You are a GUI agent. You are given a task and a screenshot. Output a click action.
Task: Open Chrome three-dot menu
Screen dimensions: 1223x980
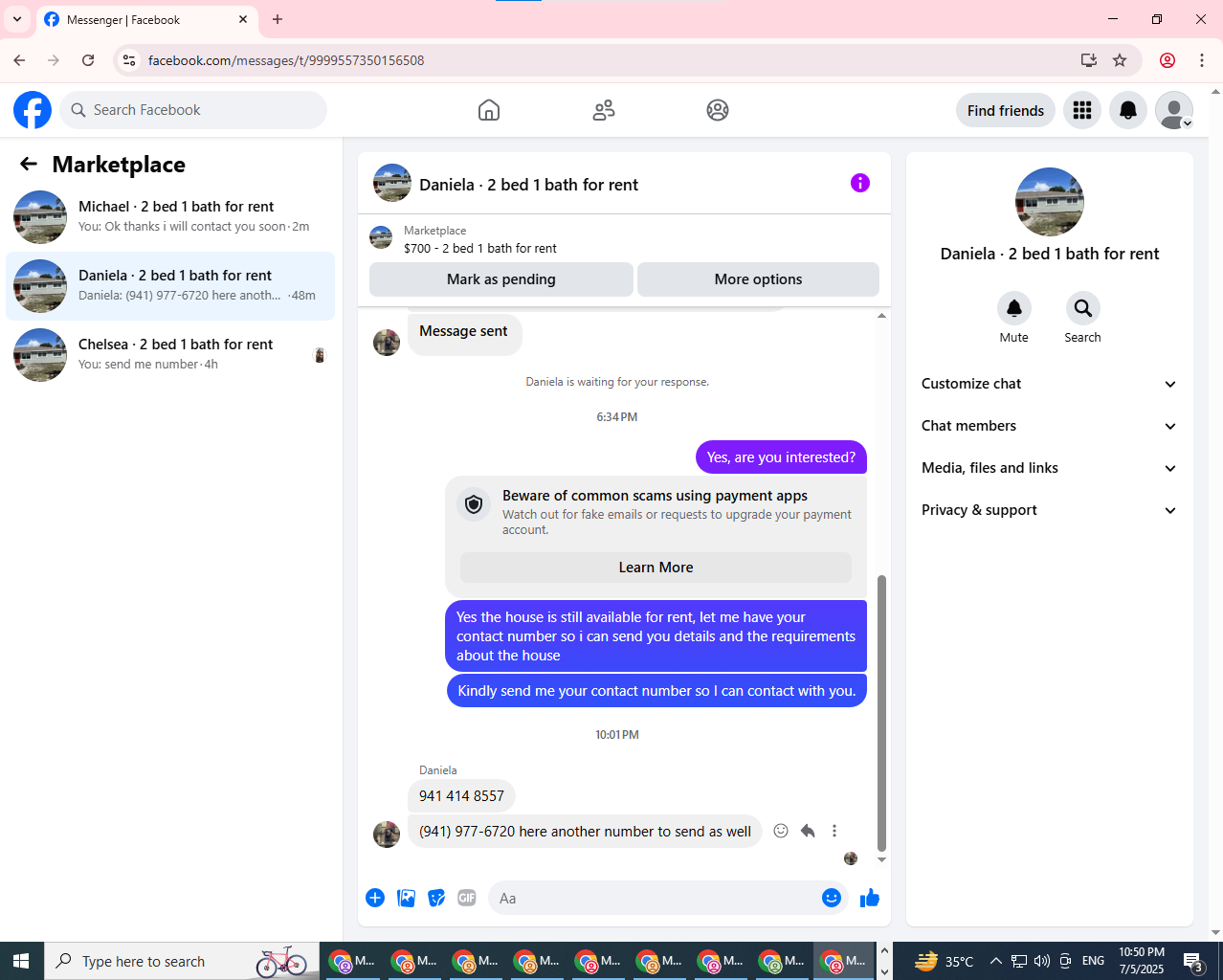(x=1202, y=60)
